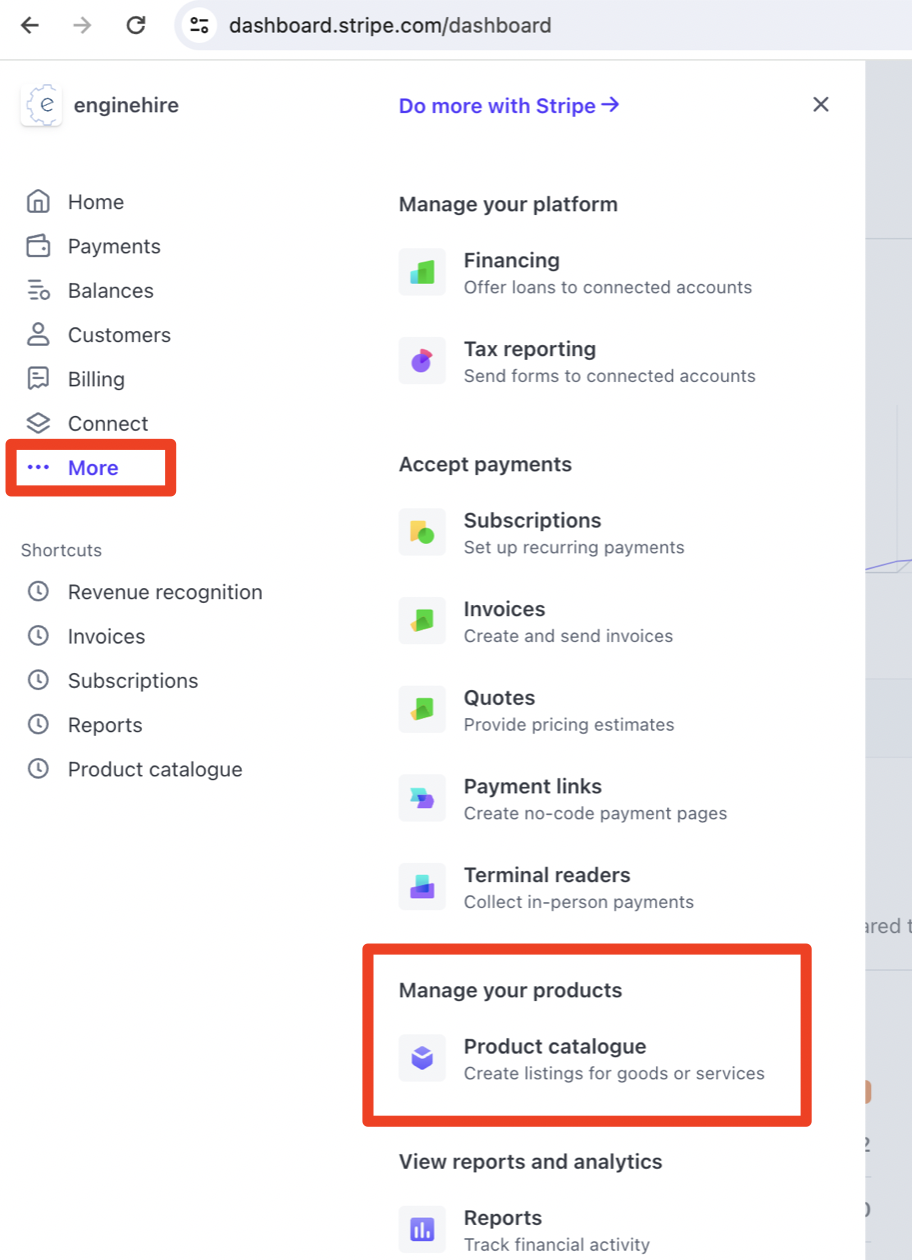Open the Revenue recognition shortcut
This screenshot has width=912, height=1260.
[165, 592]
